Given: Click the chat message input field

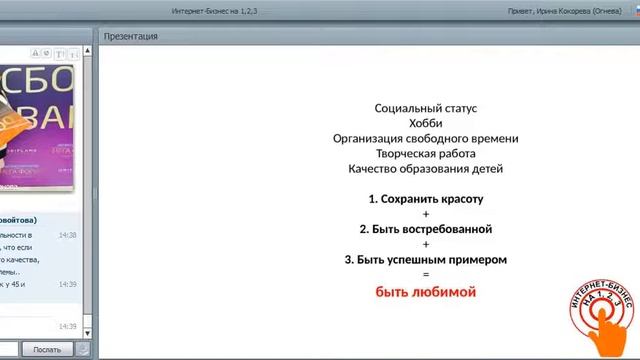Looking at the screenshot, I should coord(8,350).
